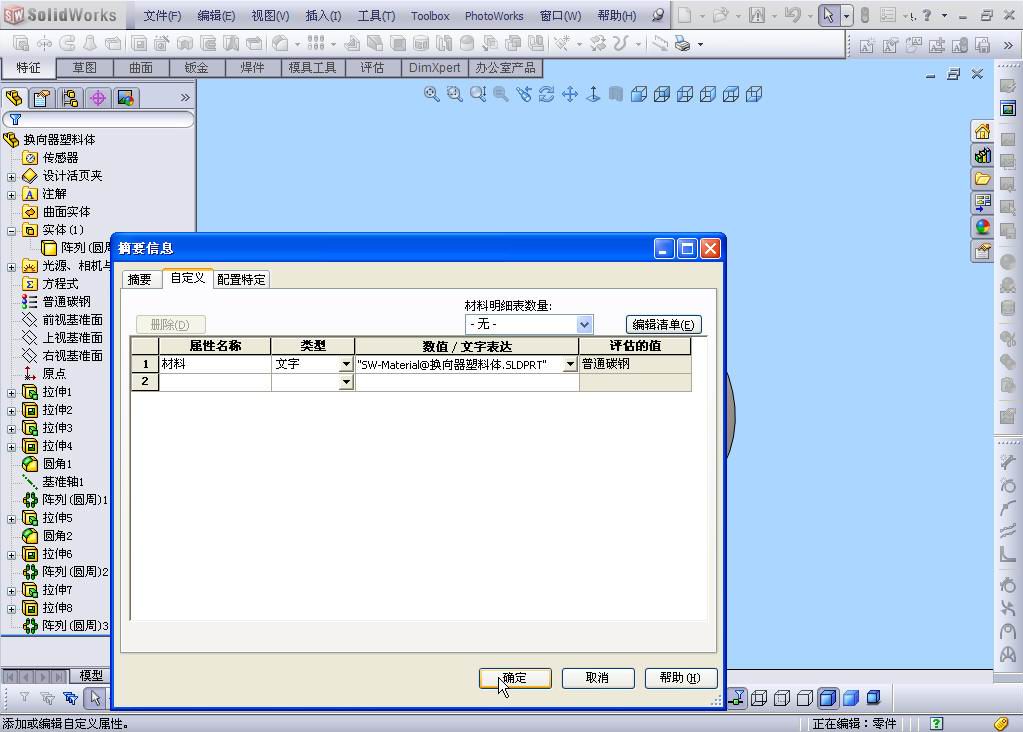Switch to the 模型 tab at bottom
The width and height of the screenshot is (1023, 732).
[91, 676]
